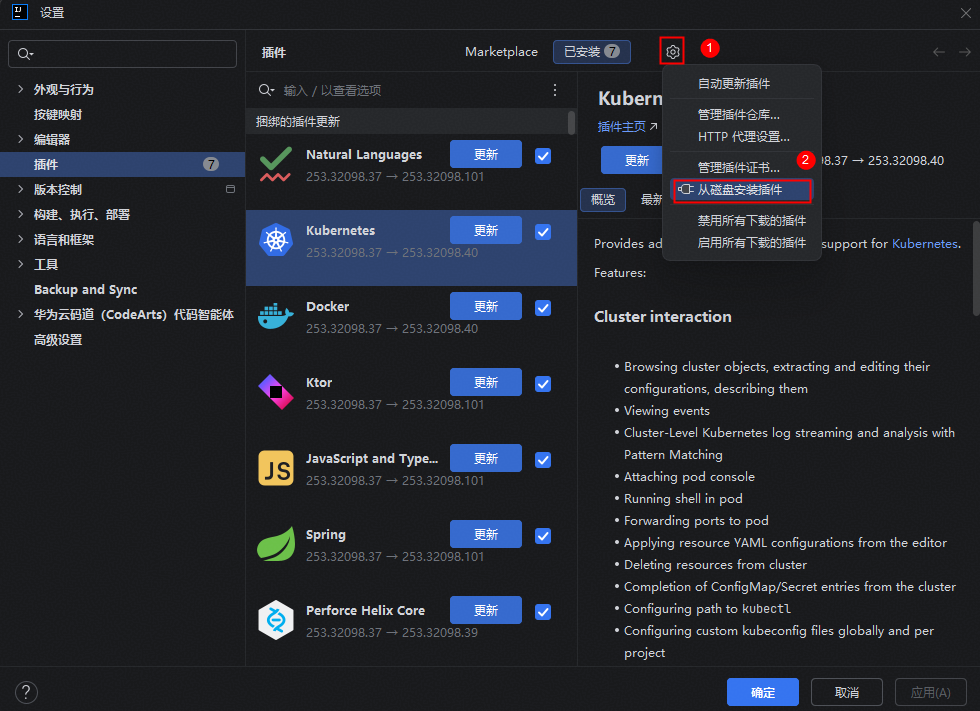Screen dimensions: 980x711
Task: Click 更新 button in Kubernetes list row
Action: click(486, 231)
